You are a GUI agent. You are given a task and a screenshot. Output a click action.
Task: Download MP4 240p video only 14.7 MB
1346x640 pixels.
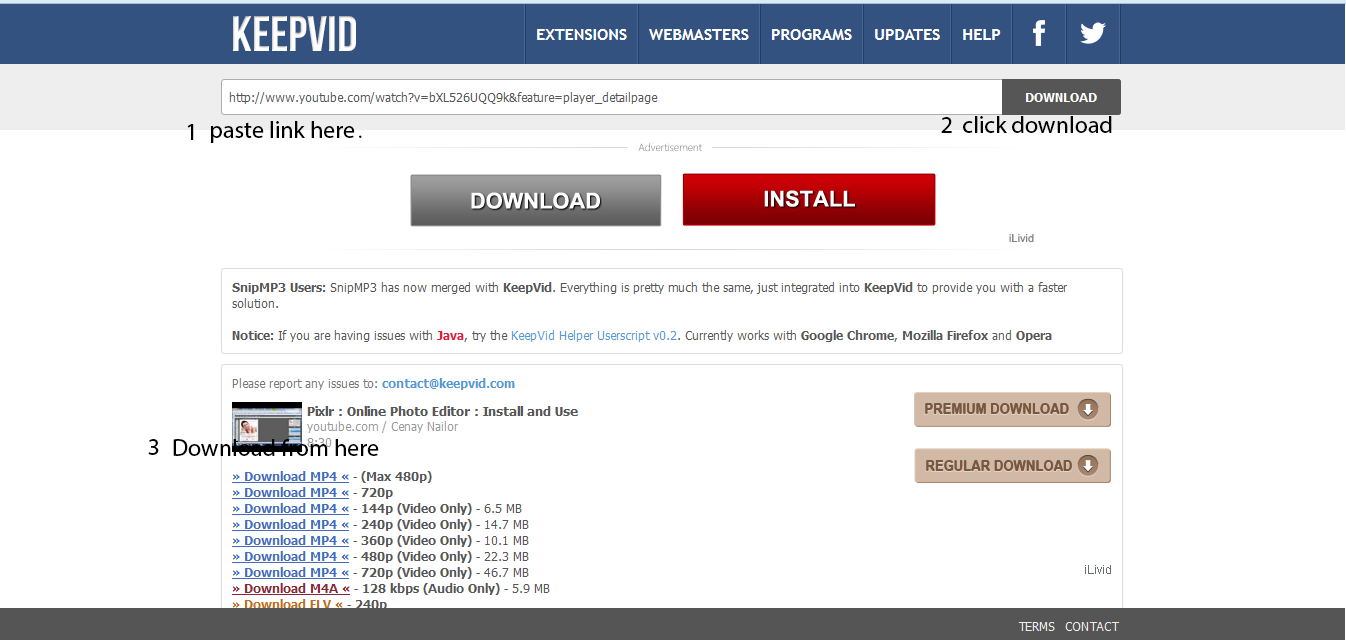291,525
